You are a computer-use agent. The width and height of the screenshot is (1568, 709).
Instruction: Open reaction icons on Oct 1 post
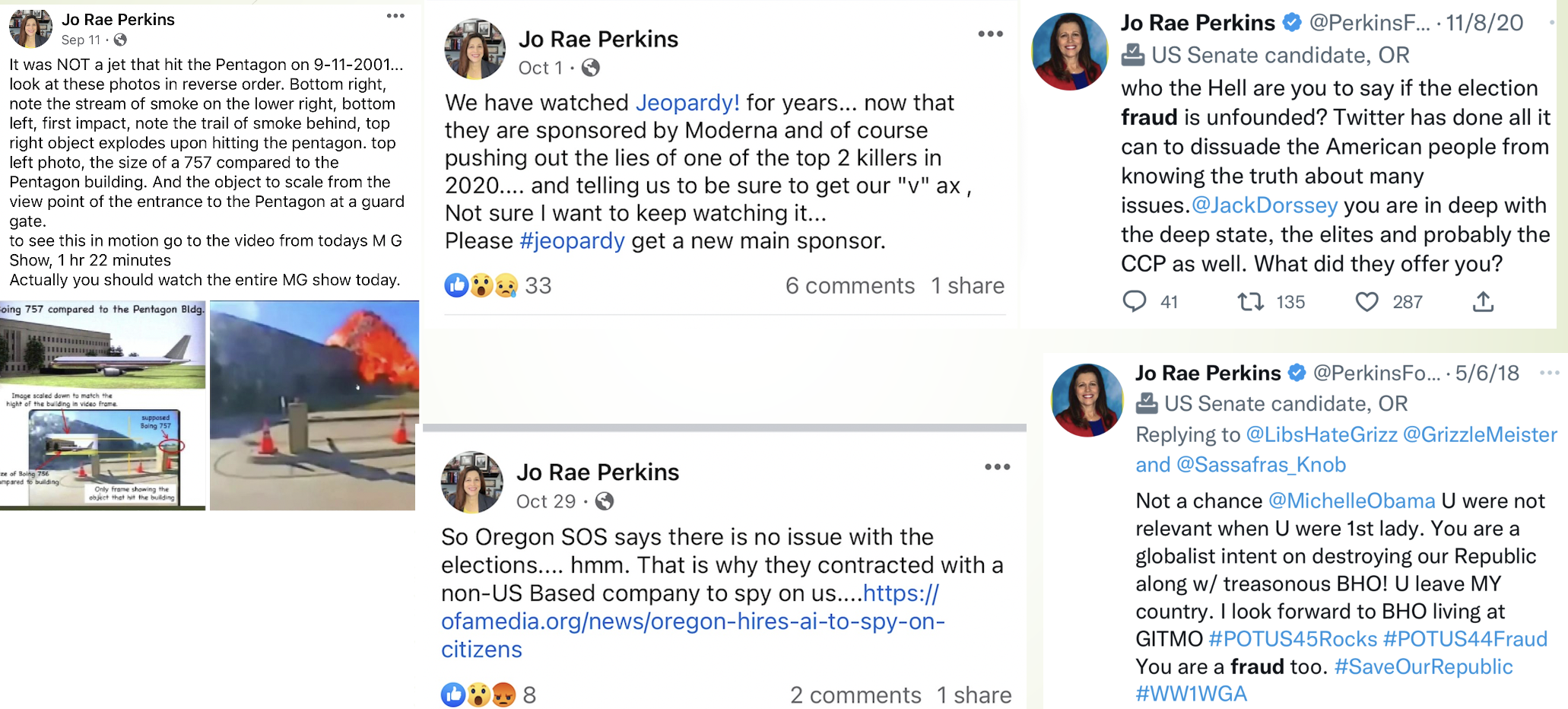point(481,285)
